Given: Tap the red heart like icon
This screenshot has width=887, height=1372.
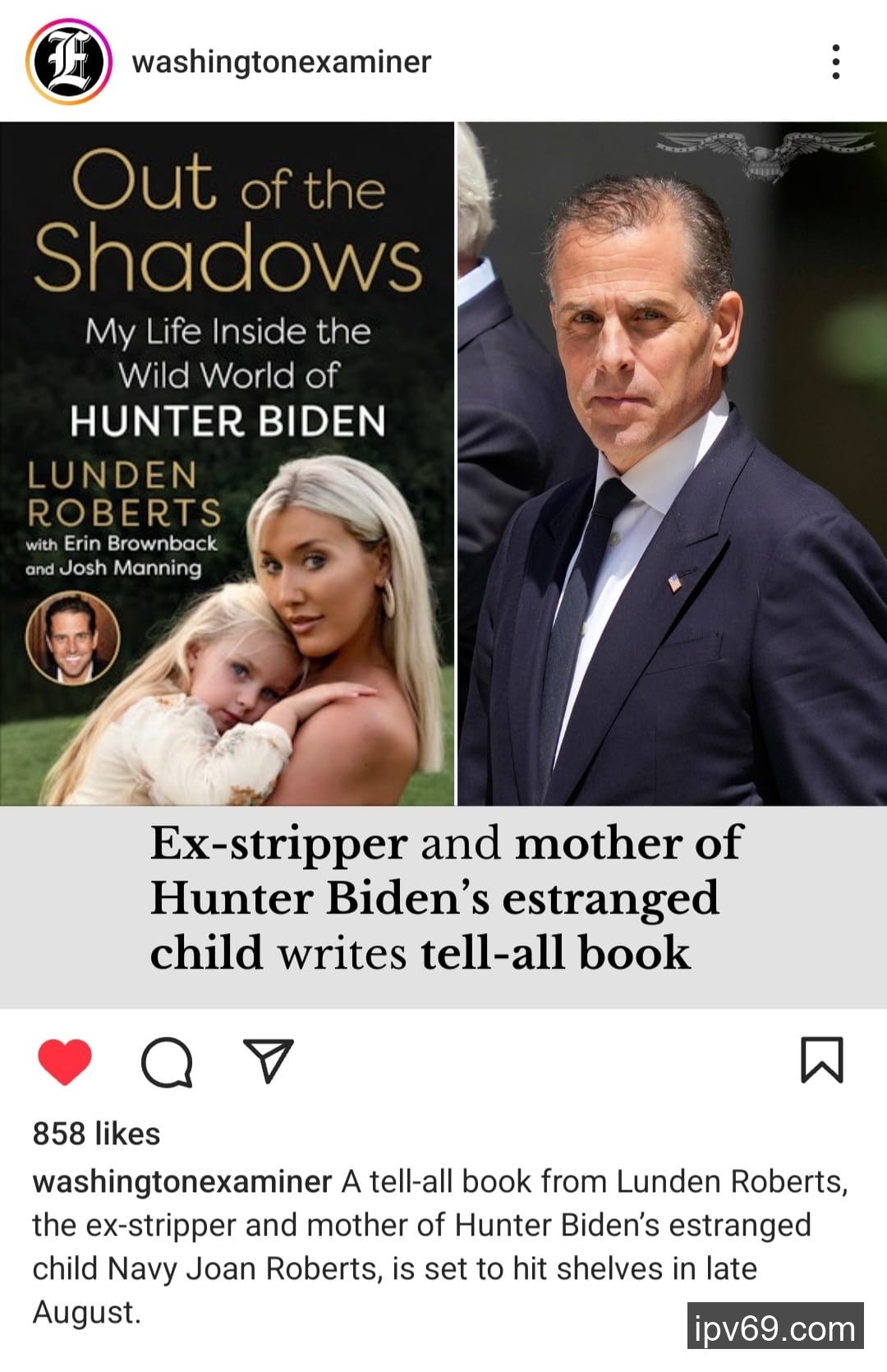Looking at the screenshot, I should [65, 1061].
